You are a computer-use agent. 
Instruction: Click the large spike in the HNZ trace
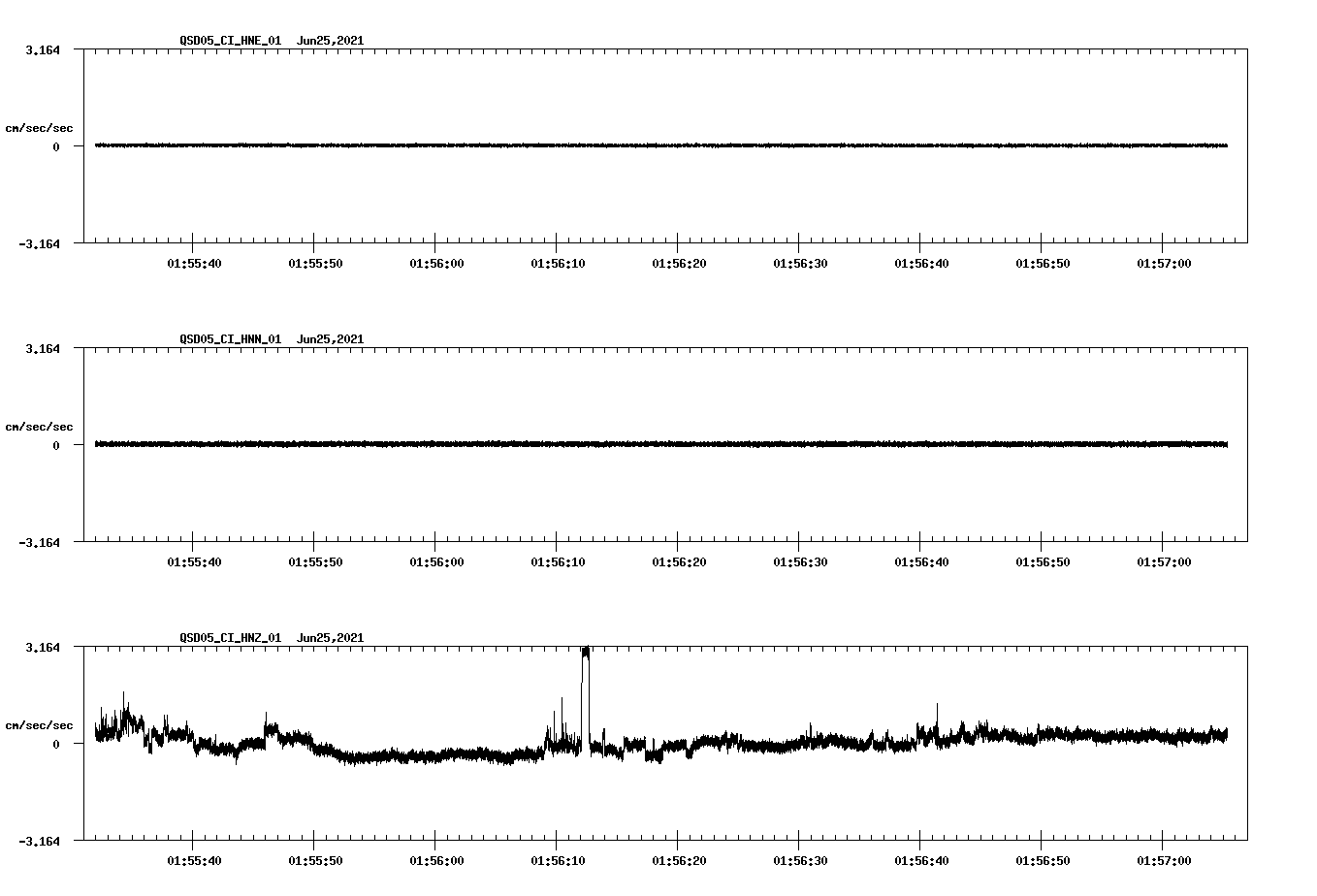(586, 698)
